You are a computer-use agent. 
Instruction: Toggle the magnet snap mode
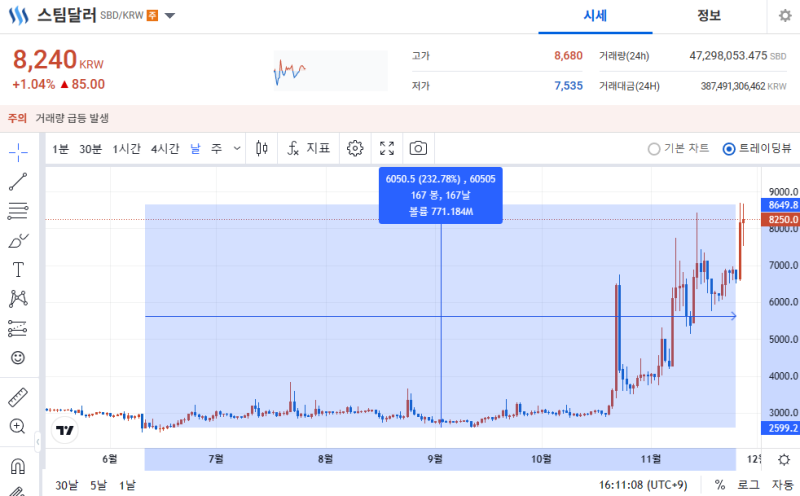(18, 466)
